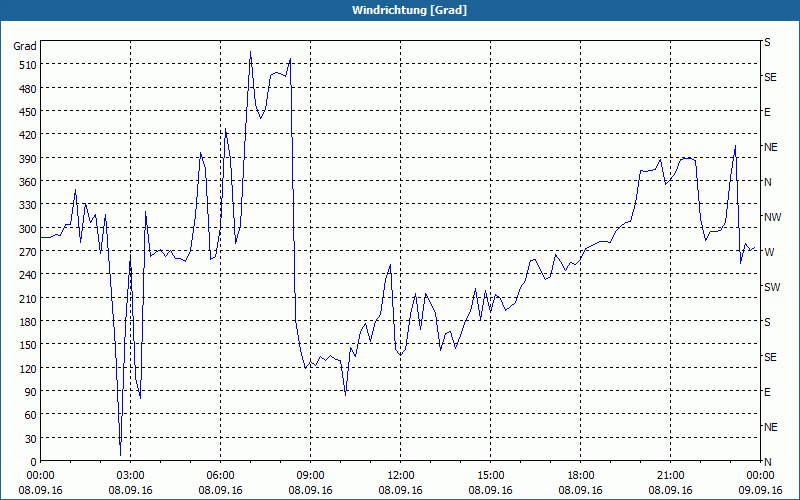Image resolution: width=800 pixels, height=500 pixels.
Task: Click the 270 y-axis tick label
Action: 24,251
